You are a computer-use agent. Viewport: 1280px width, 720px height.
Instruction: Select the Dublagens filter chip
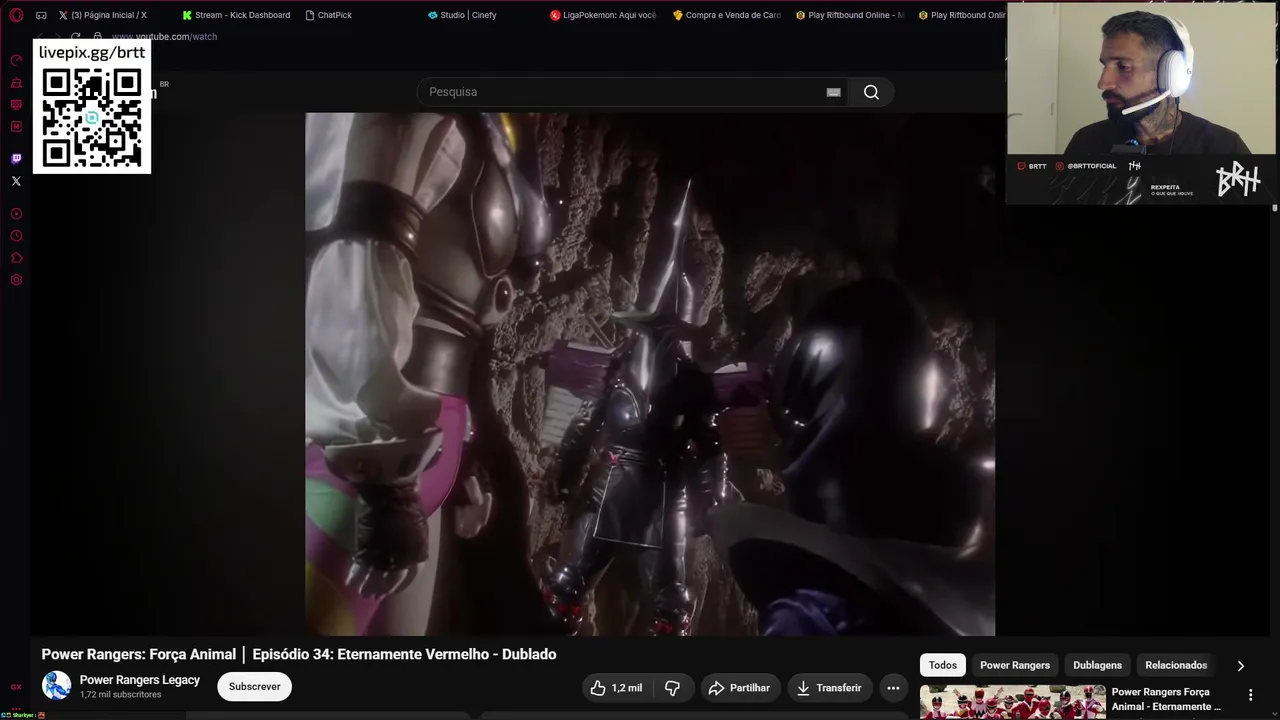point(1097,665)
